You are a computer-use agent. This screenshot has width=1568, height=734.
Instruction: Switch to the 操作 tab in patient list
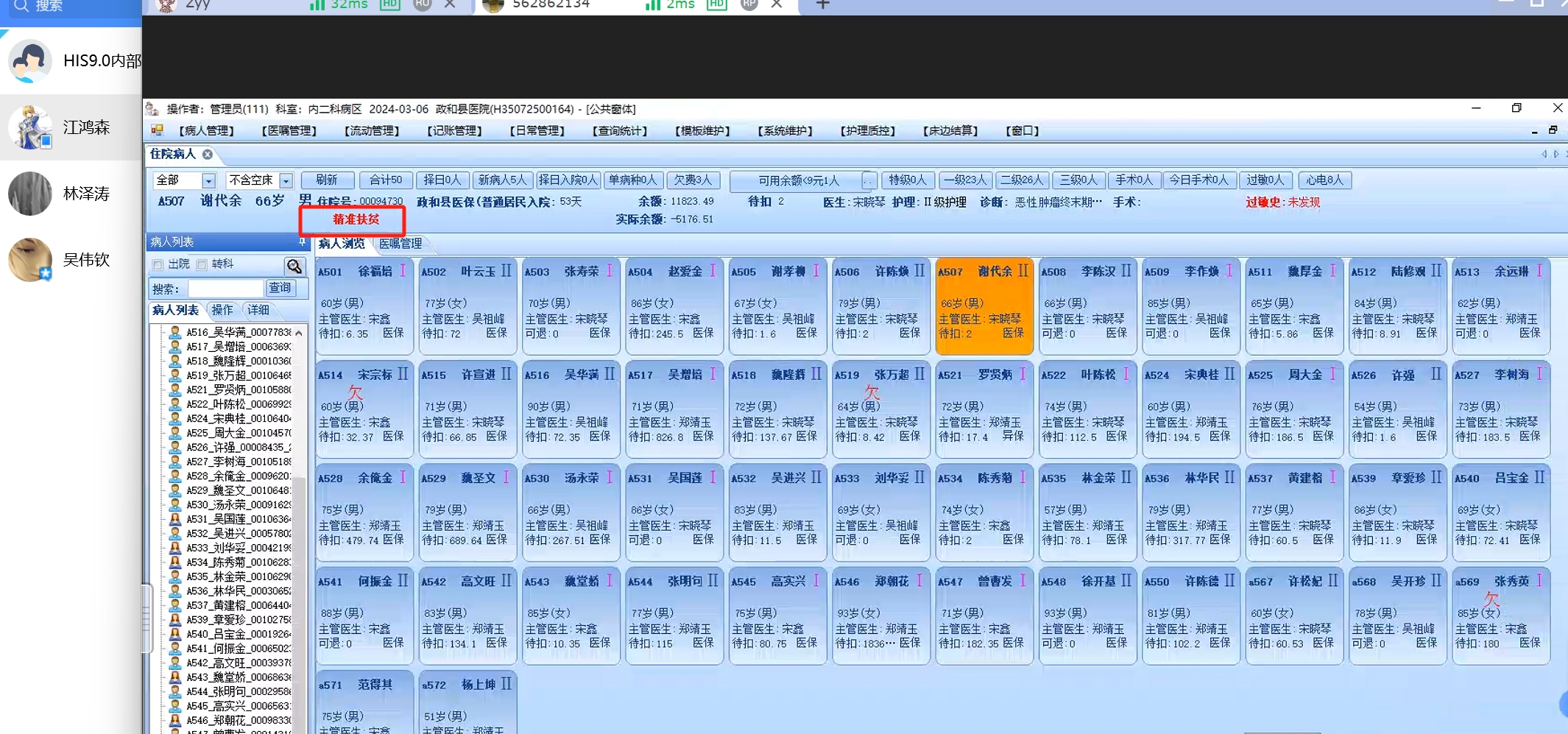pyautogui.click(x=222, y=310)
